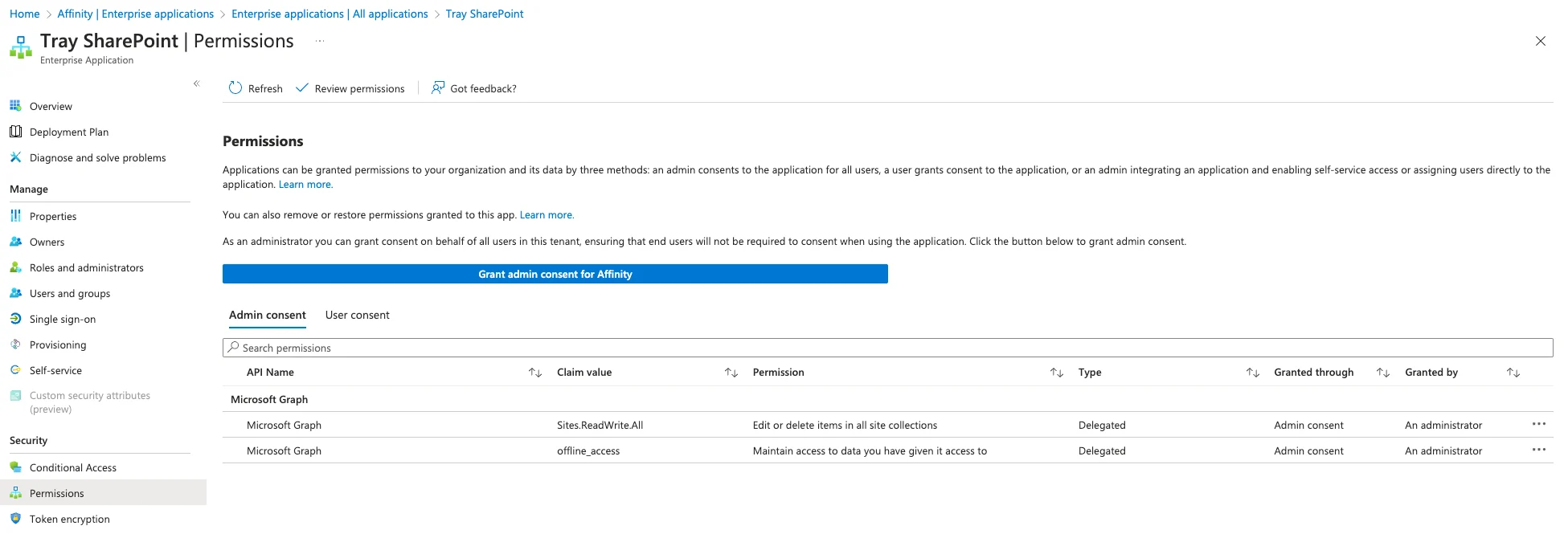The height and width of the screenshot is (542, 1568).
Task: Click 'Edit or delete items in all site collections'
Action: click(x=845, y=426)
